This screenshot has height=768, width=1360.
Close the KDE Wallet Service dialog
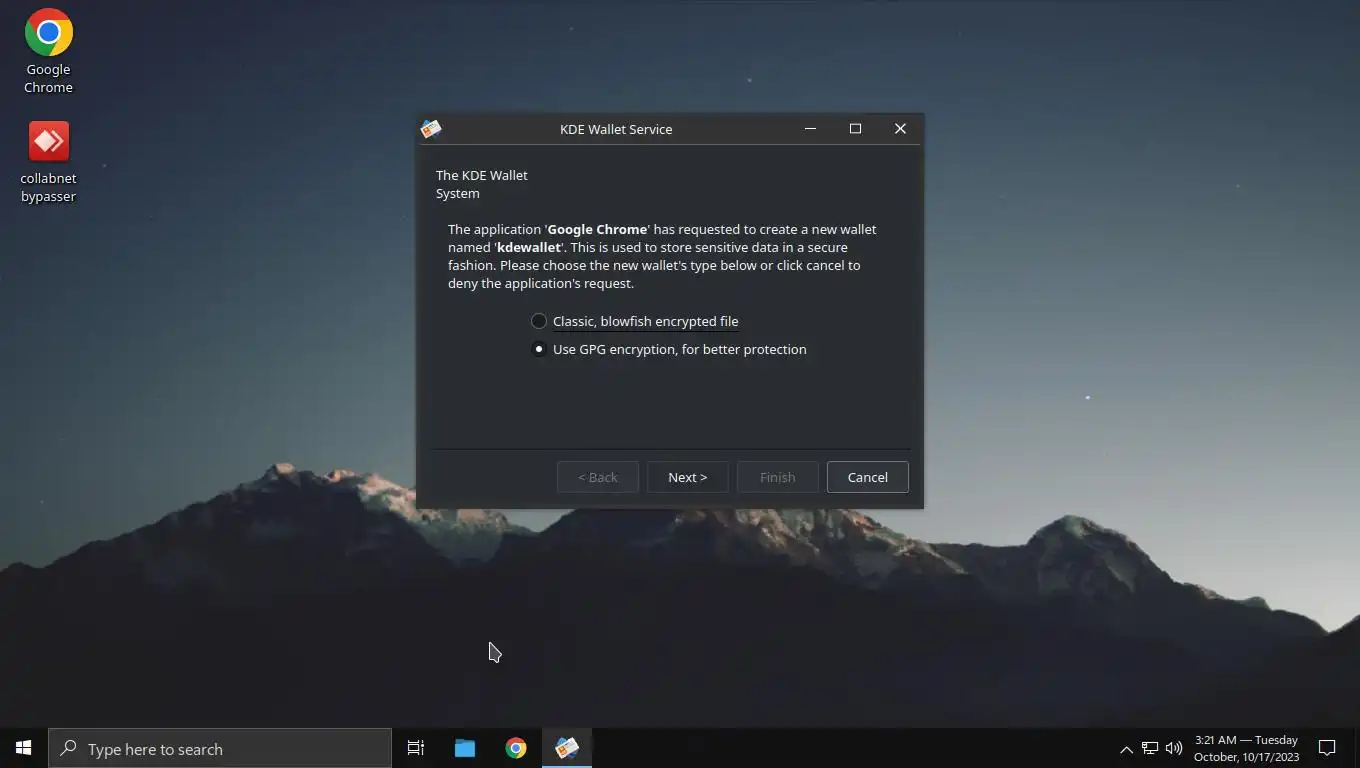pyautogui.click(x=900, y=129)
